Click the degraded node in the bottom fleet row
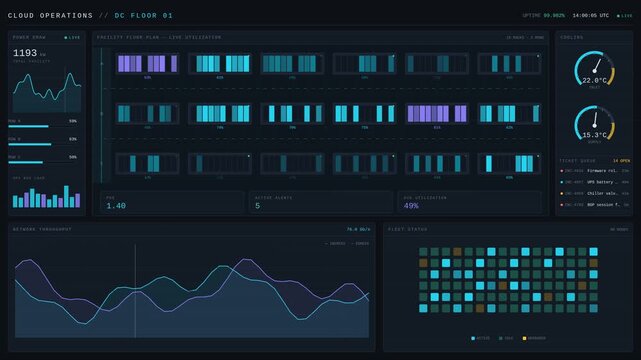Image resolution: width=641 pixels, height=360 pixels. coord(480,308)
